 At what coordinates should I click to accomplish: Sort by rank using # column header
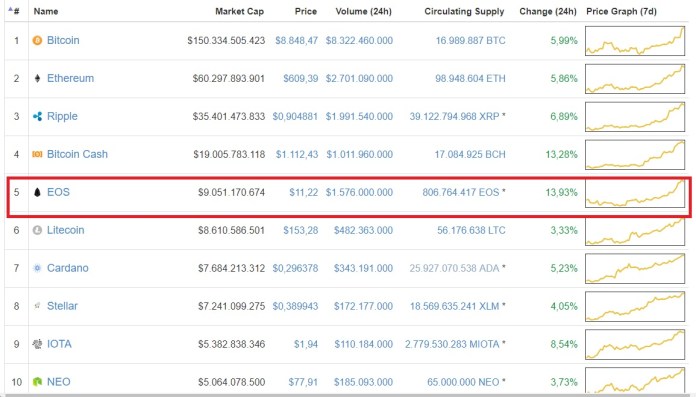point(15,11)
